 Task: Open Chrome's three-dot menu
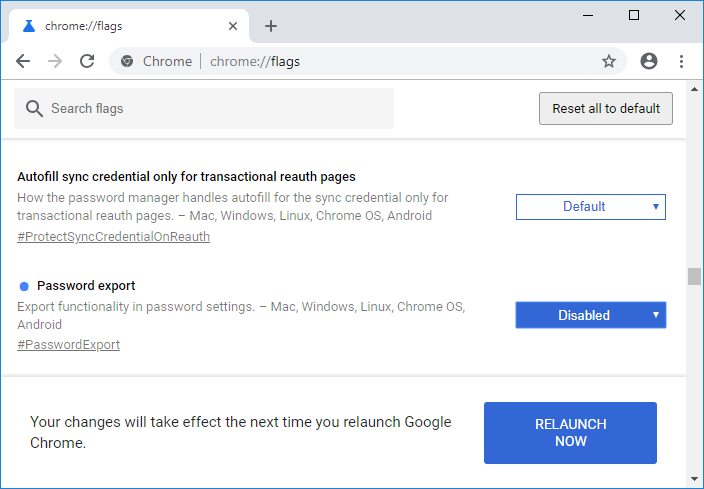(682, 61)
